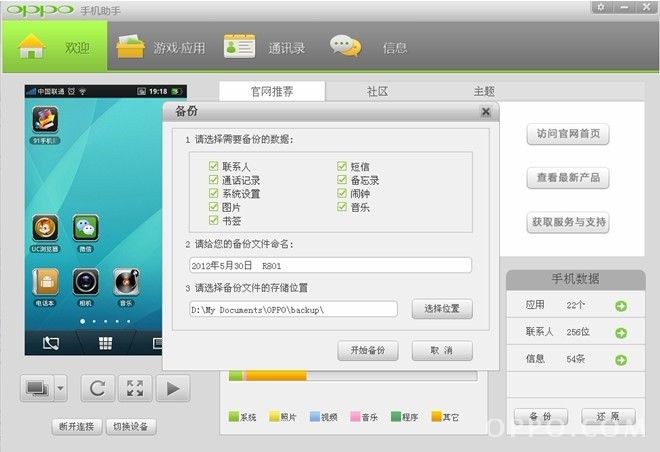This screenshot has width=660, height=452.
Task: Uncheck the 闹钟 checkbox
Action: [342, 193]
